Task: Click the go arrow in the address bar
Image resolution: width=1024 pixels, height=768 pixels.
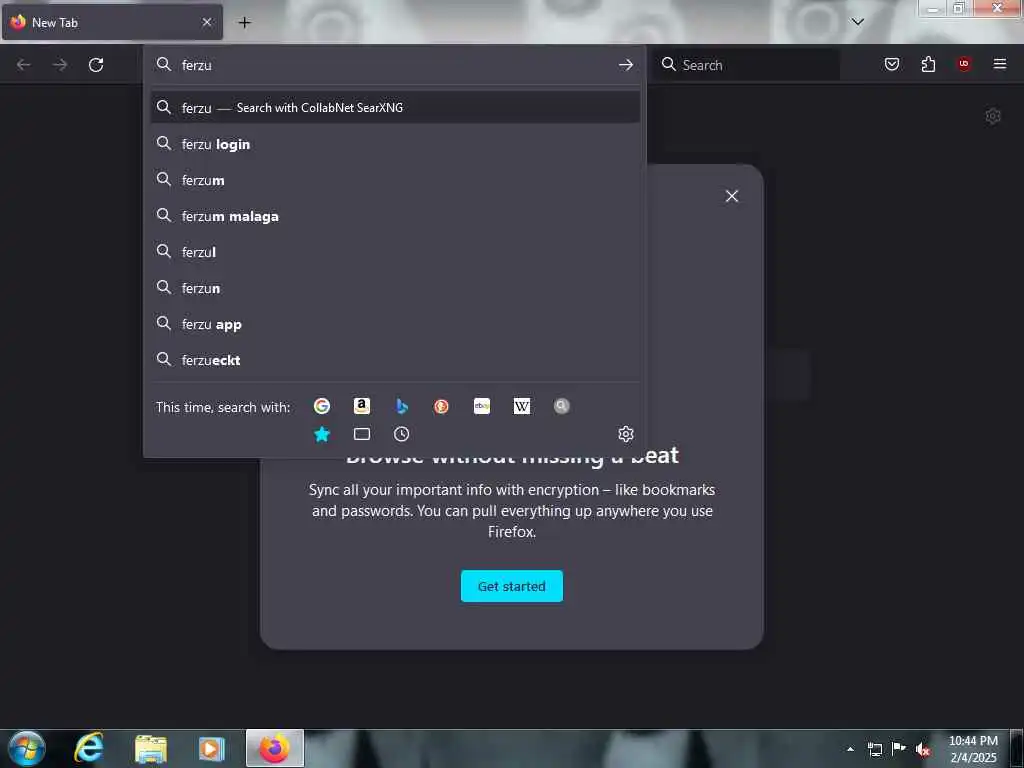Action: click(x=626, y=65)
